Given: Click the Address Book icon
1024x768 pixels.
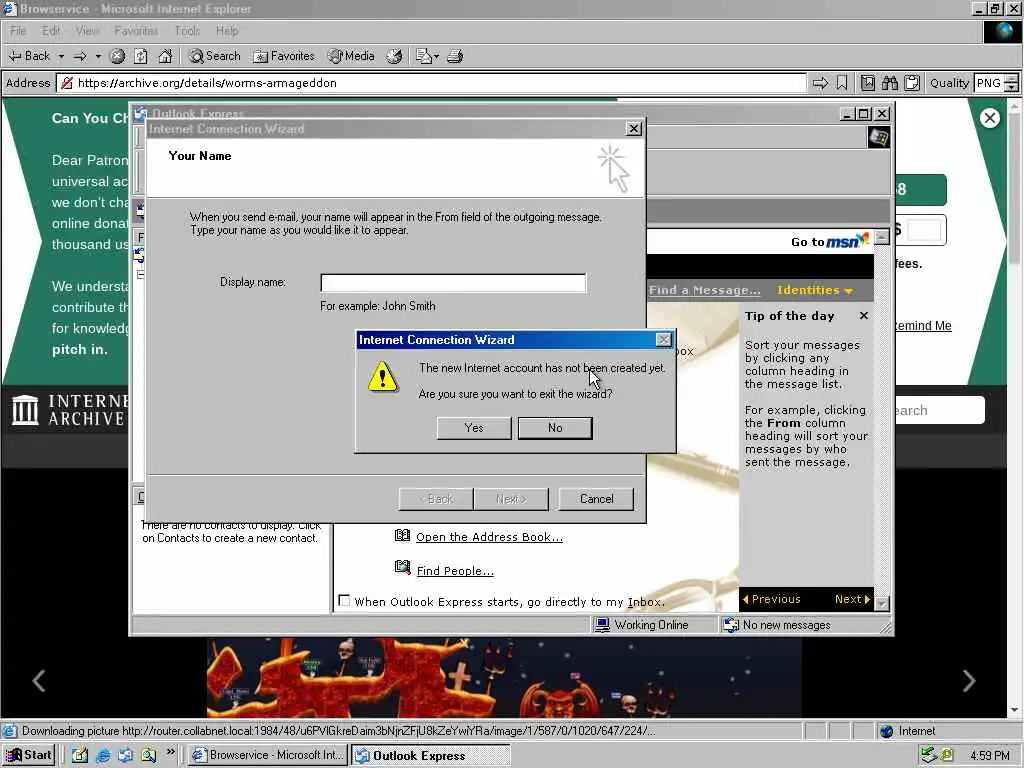Looking at the screenshot, I should click(x=402, y=536).
